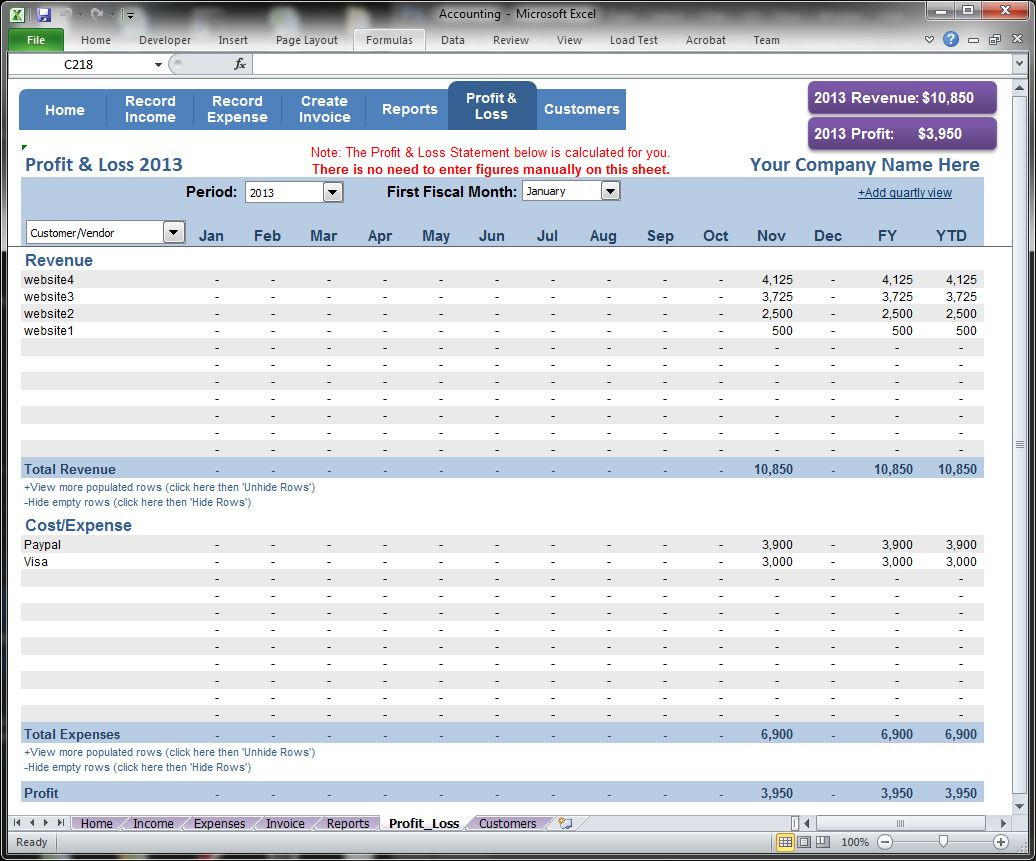Click the Record Income navigation button
1036x861 pixels.
coord(150,109)
